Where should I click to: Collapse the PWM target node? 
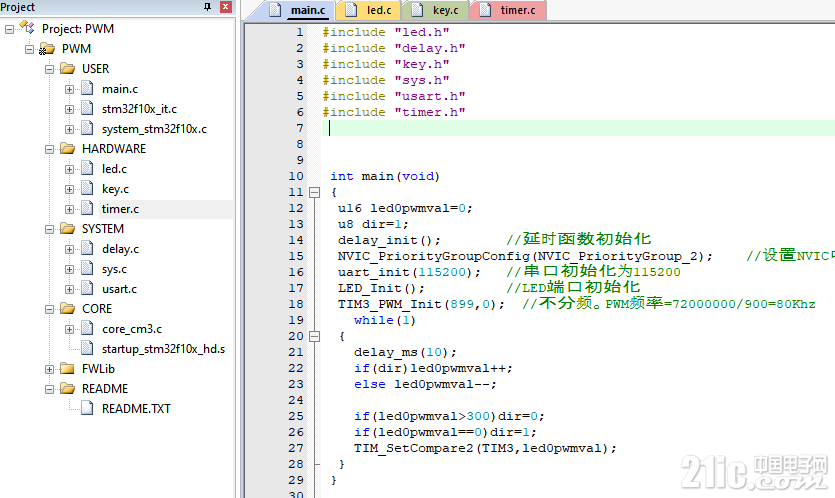(29, 50)
